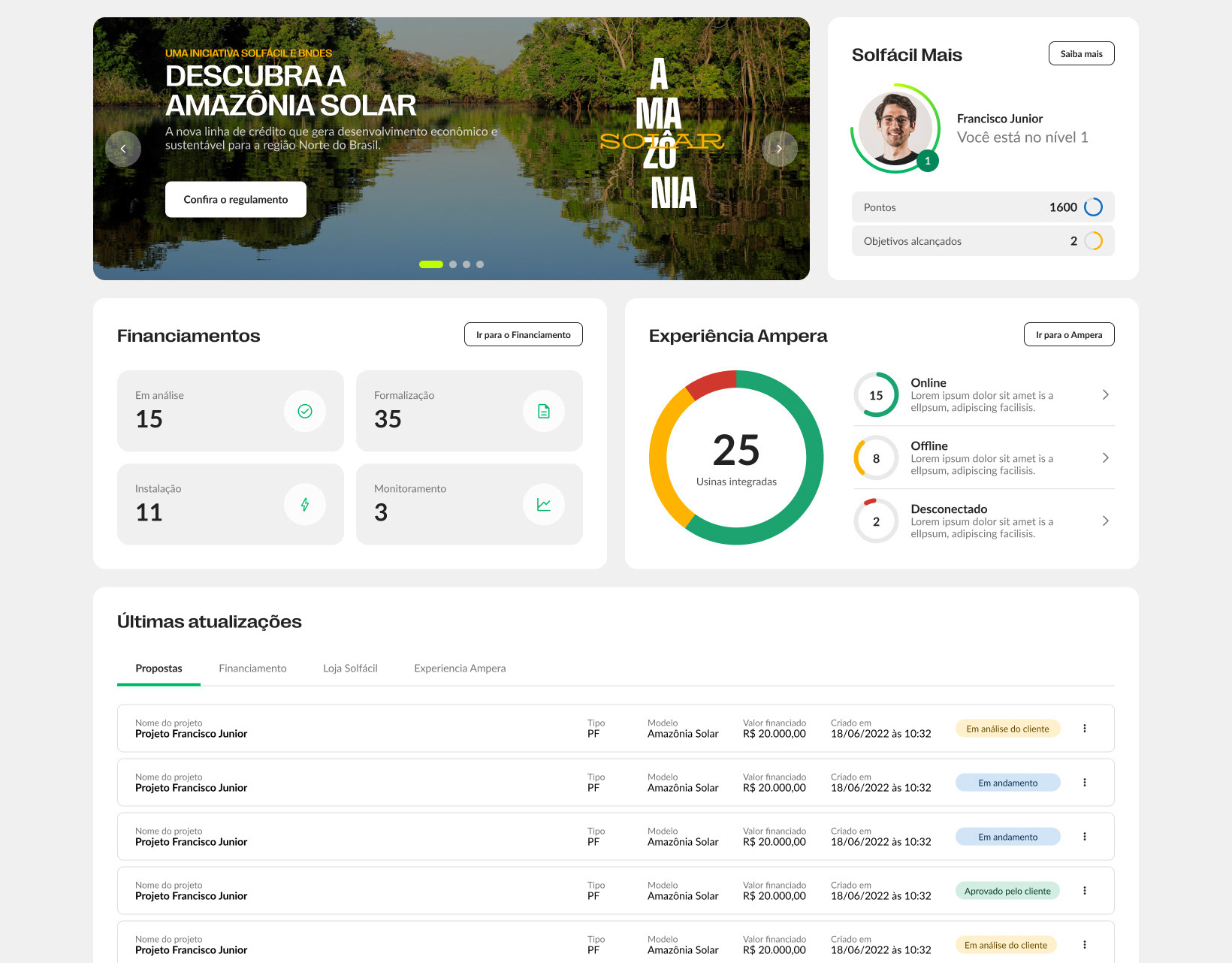Open options menu for fifth proposal row
The height and width of the screenshot is (963, 1232).
1085,944
